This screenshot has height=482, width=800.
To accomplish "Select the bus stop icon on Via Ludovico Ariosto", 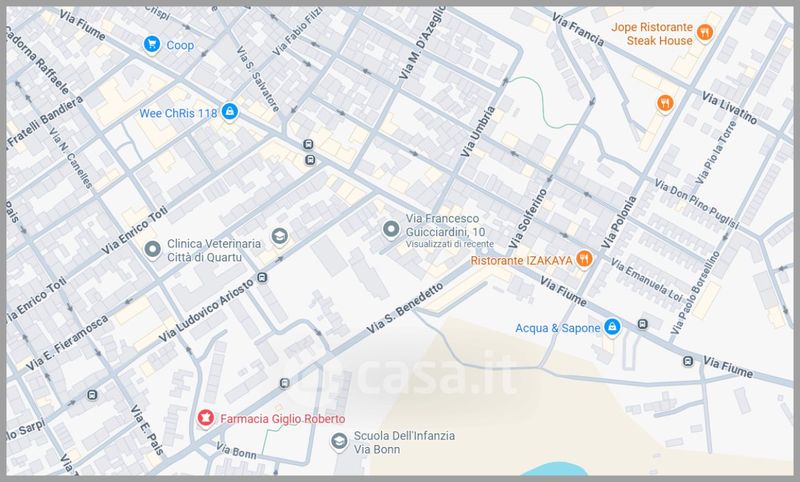I will coord(262,278).
